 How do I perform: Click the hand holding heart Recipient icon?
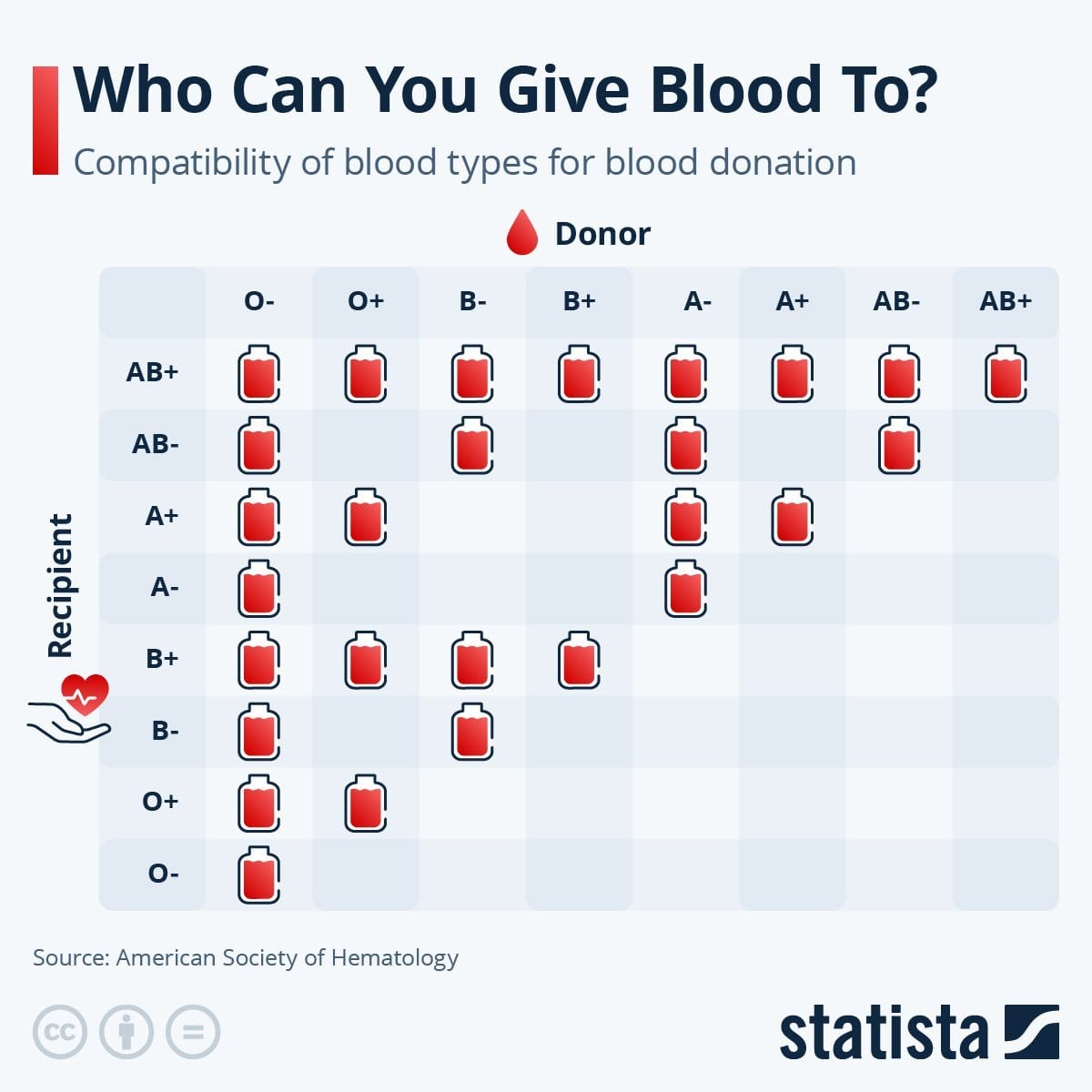(x=69, y=709)
